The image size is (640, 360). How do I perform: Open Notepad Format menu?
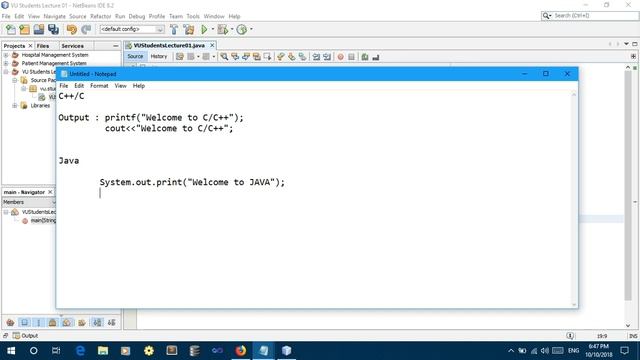[99, 86]
